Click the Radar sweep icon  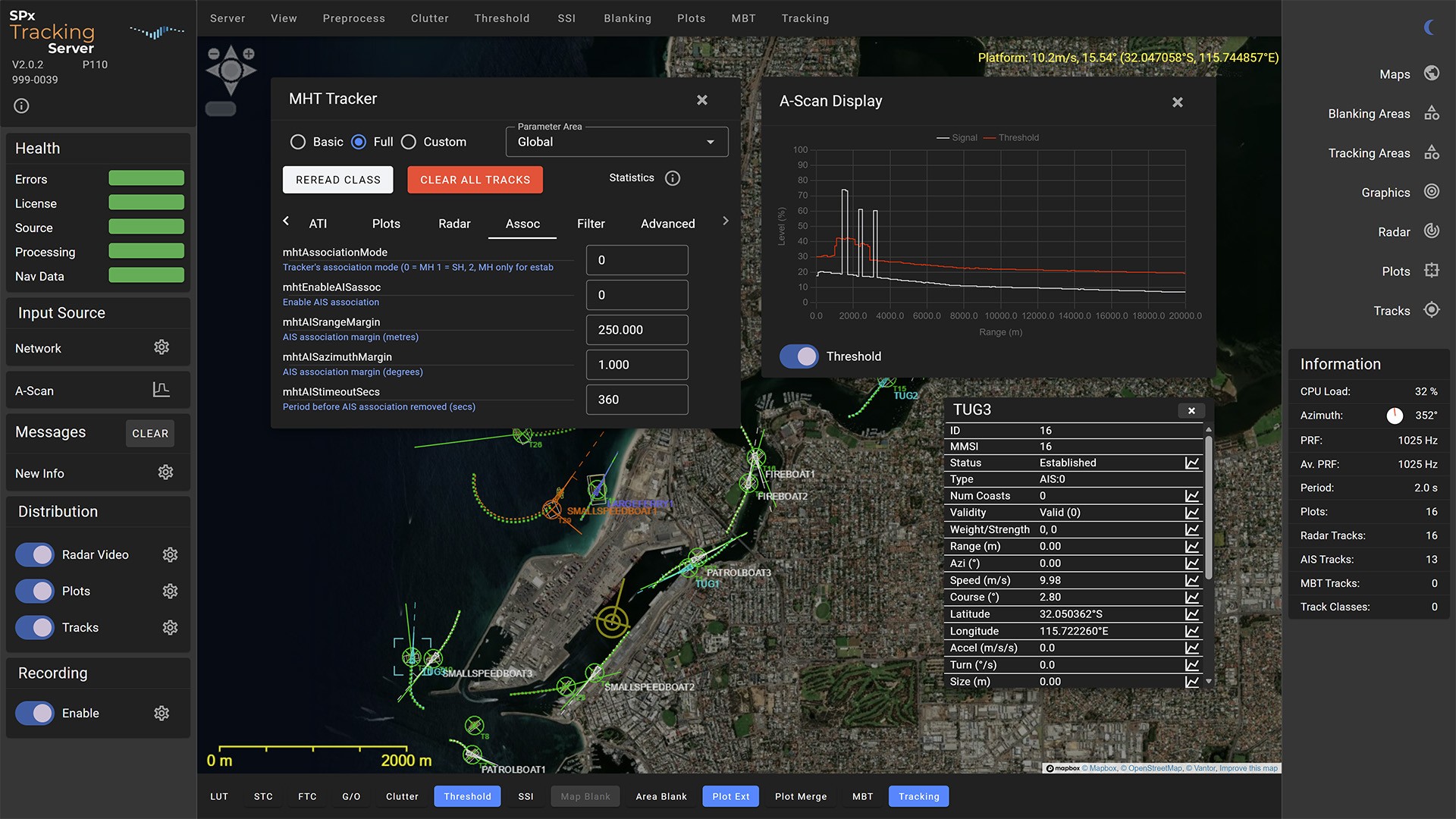(1432, 231)
